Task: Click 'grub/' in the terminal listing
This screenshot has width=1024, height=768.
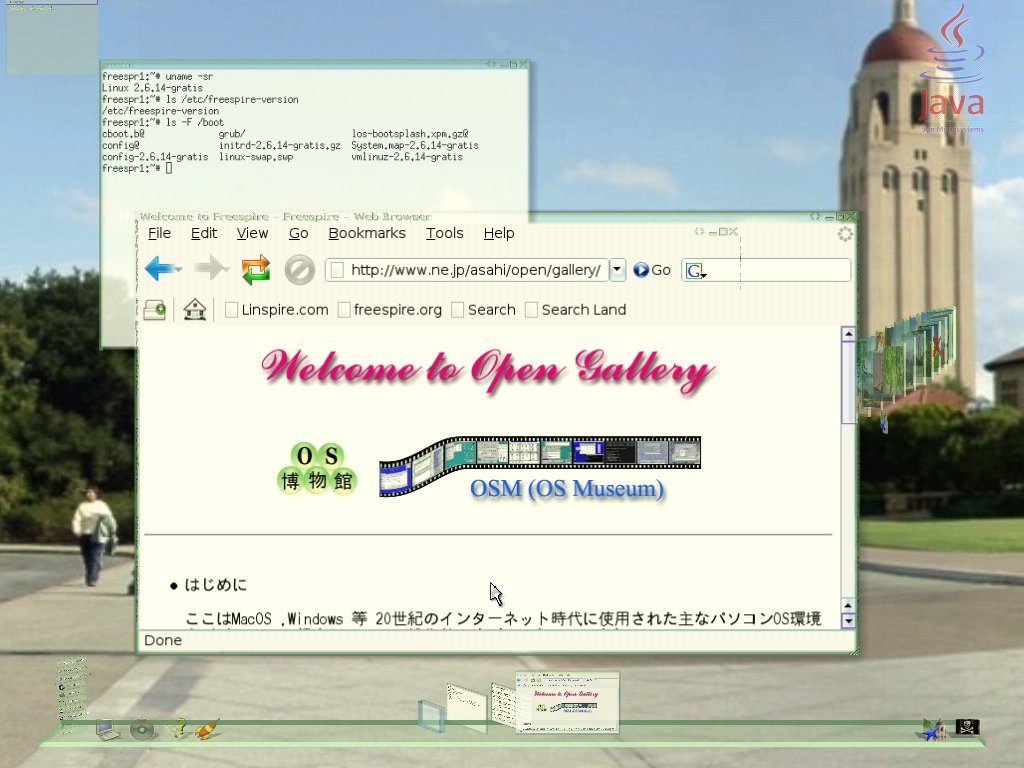Action: pos(232,134)
